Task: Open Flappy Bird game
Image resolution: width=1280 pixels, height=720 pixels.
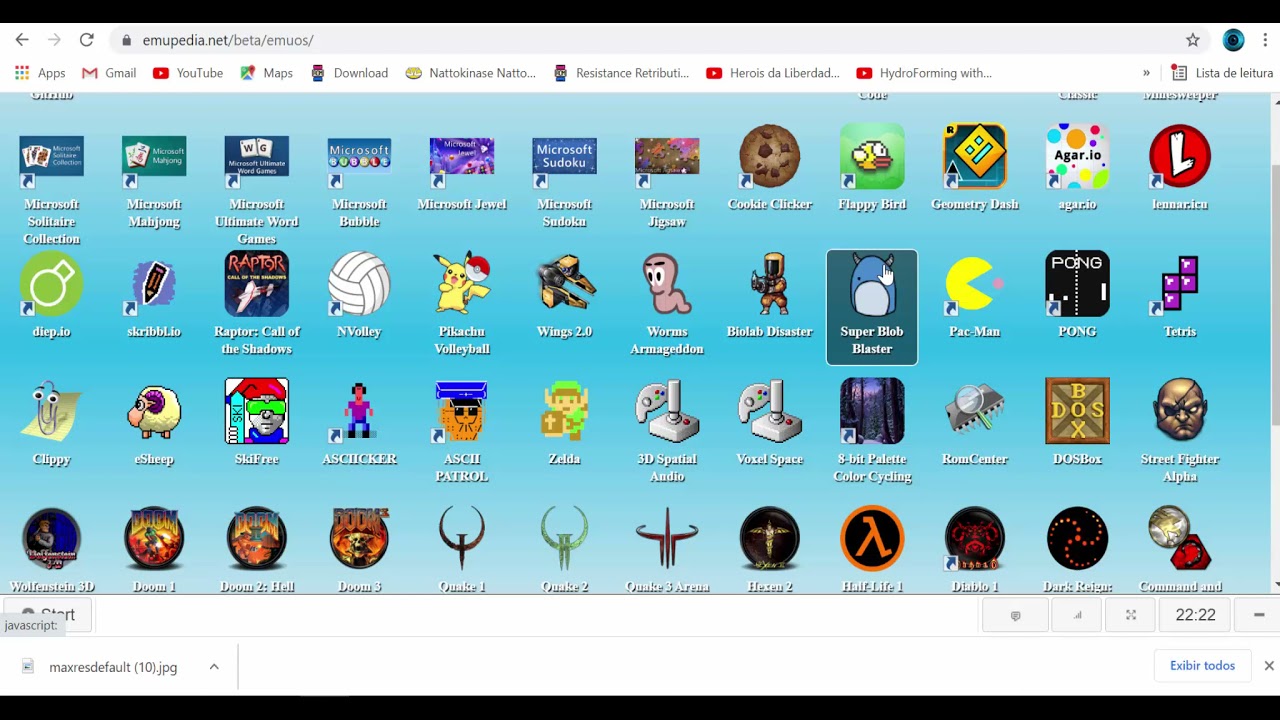Action: (872, 157)
